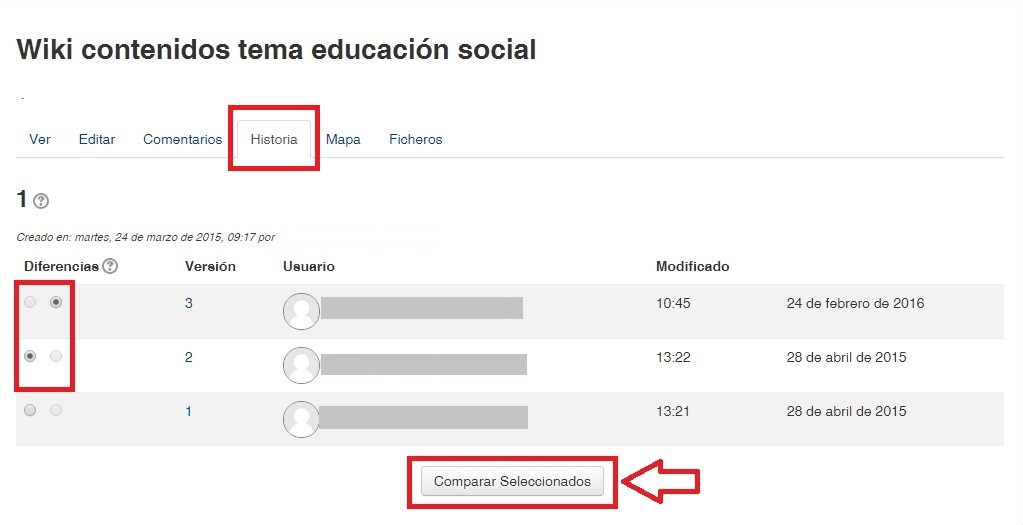Open version 2 link
Viewport: 1023px width, 525px height.
coord(189,357)
